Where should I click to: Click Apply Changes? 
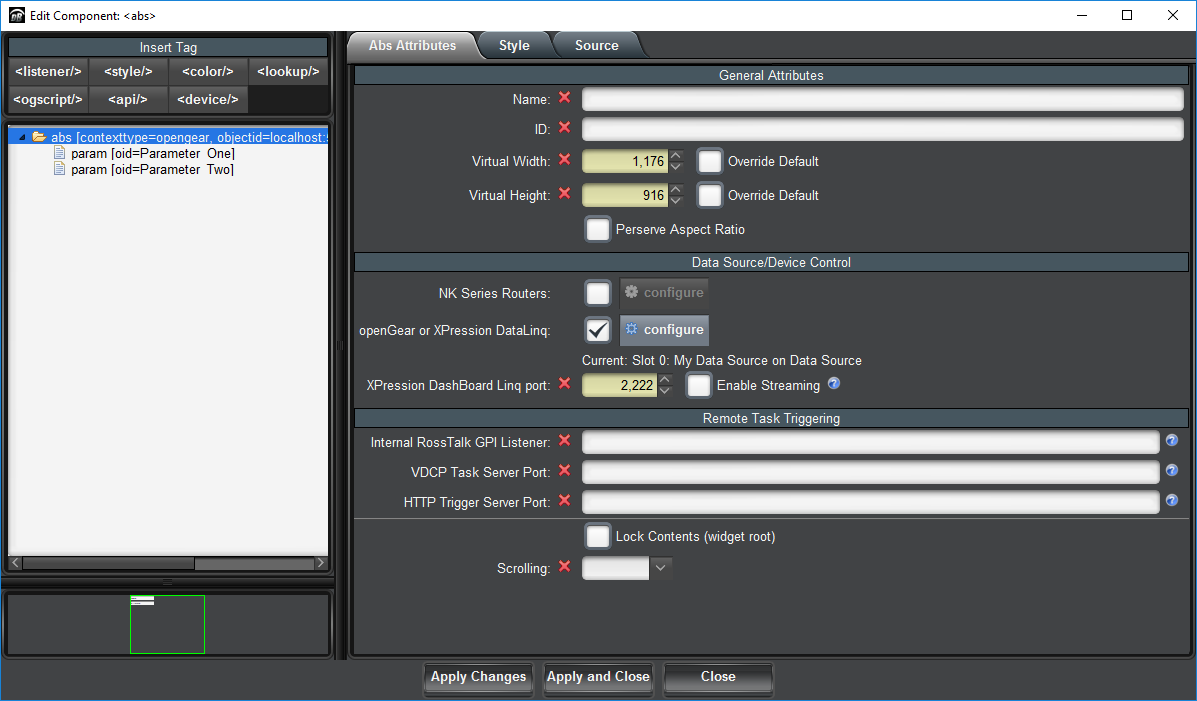478,677
